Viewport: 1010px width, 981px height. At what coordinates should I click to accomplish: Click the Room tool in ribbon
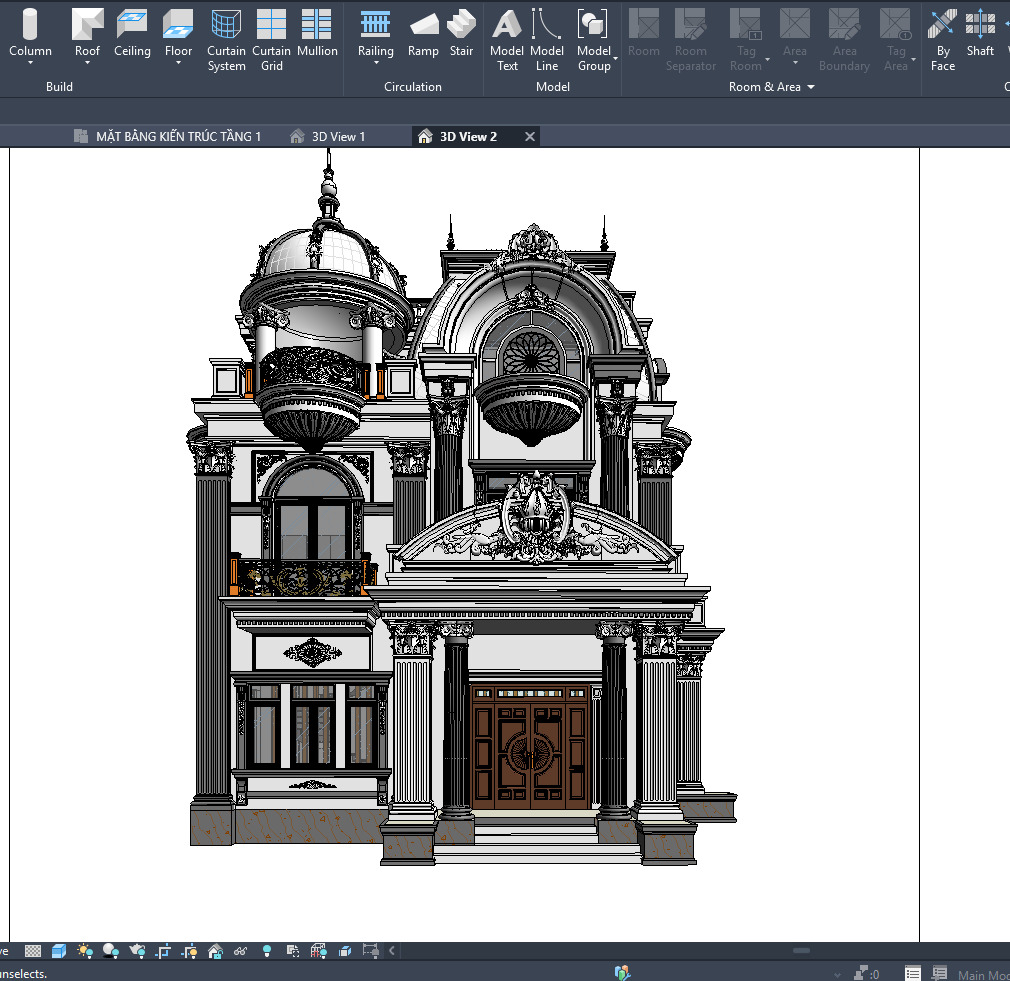[643, 33]
